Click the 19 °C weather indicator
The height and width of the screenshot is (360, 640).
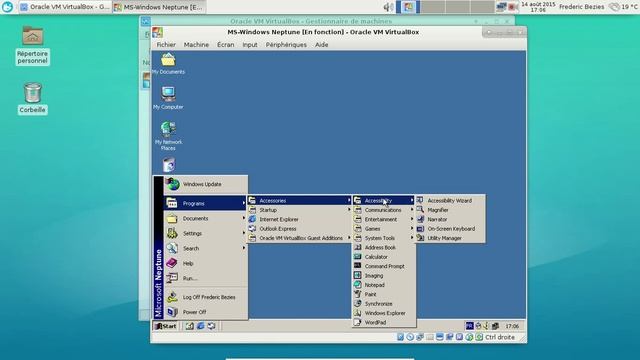[x=623, y=7]
